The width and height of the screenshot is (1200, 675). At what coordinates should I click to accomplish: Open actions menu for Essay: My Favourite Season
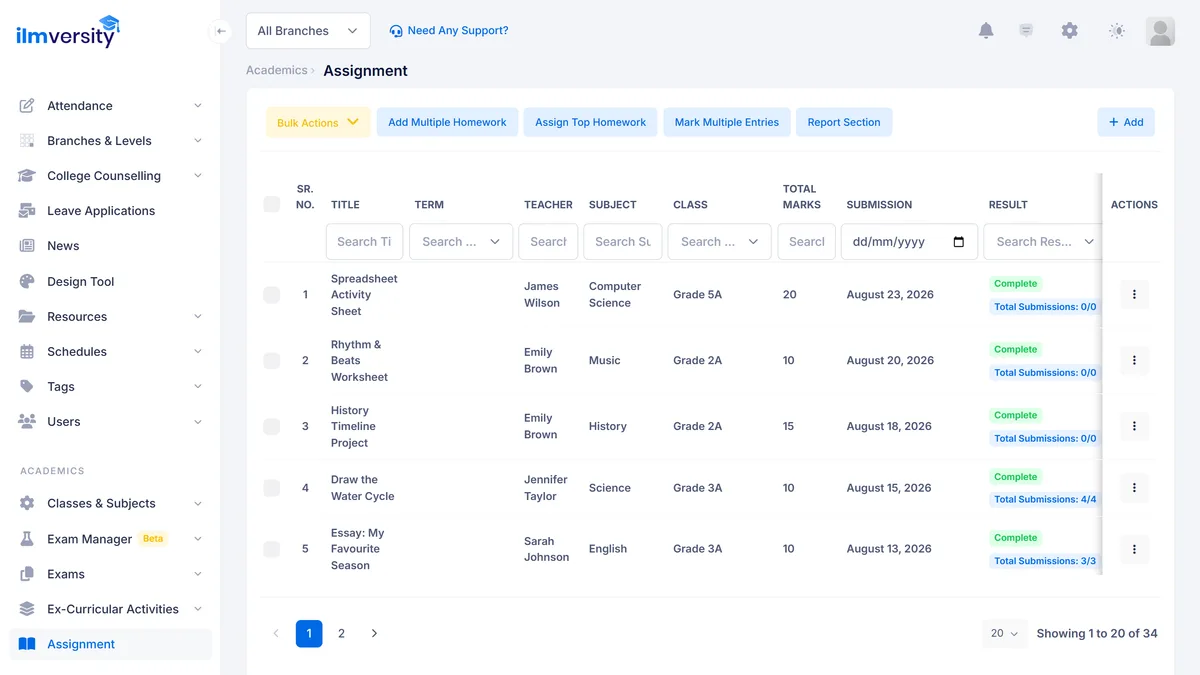pyautogui.click(x=1134, y=549)
